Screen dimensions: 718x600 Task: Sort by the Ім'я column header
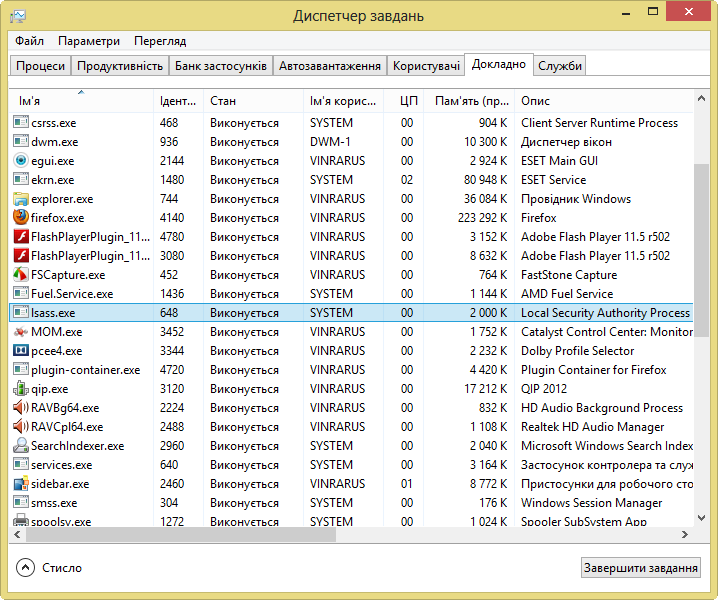click(81, 101)
